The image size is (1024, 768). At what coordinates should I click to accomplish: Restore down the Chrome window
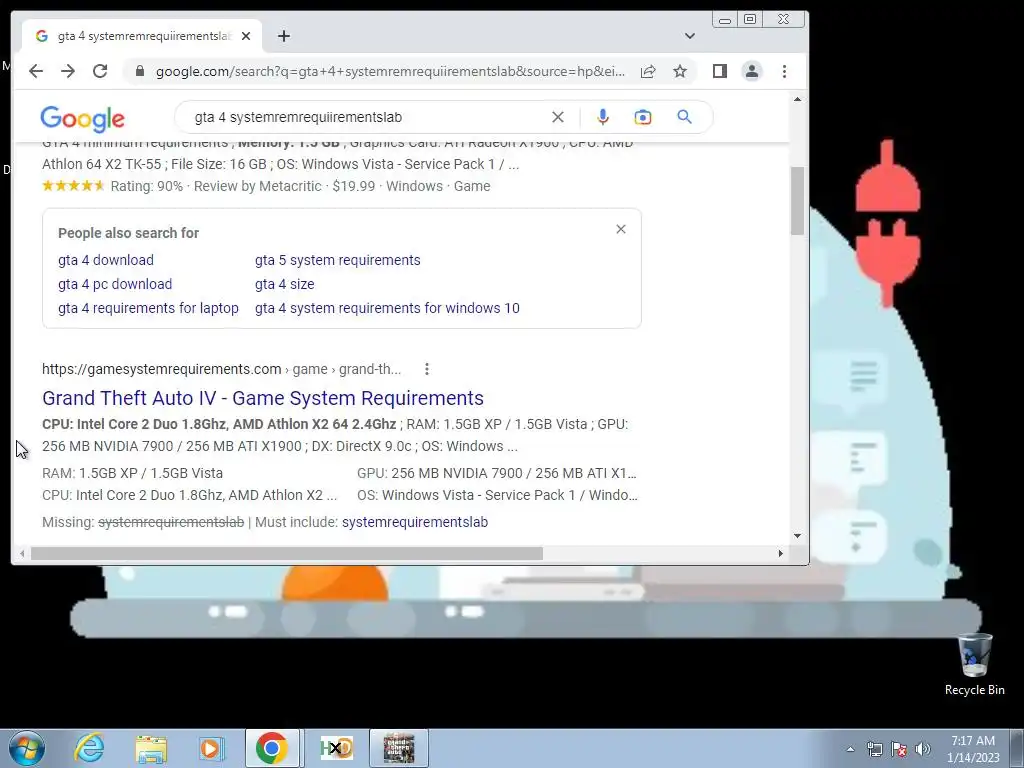pos(750,20)
